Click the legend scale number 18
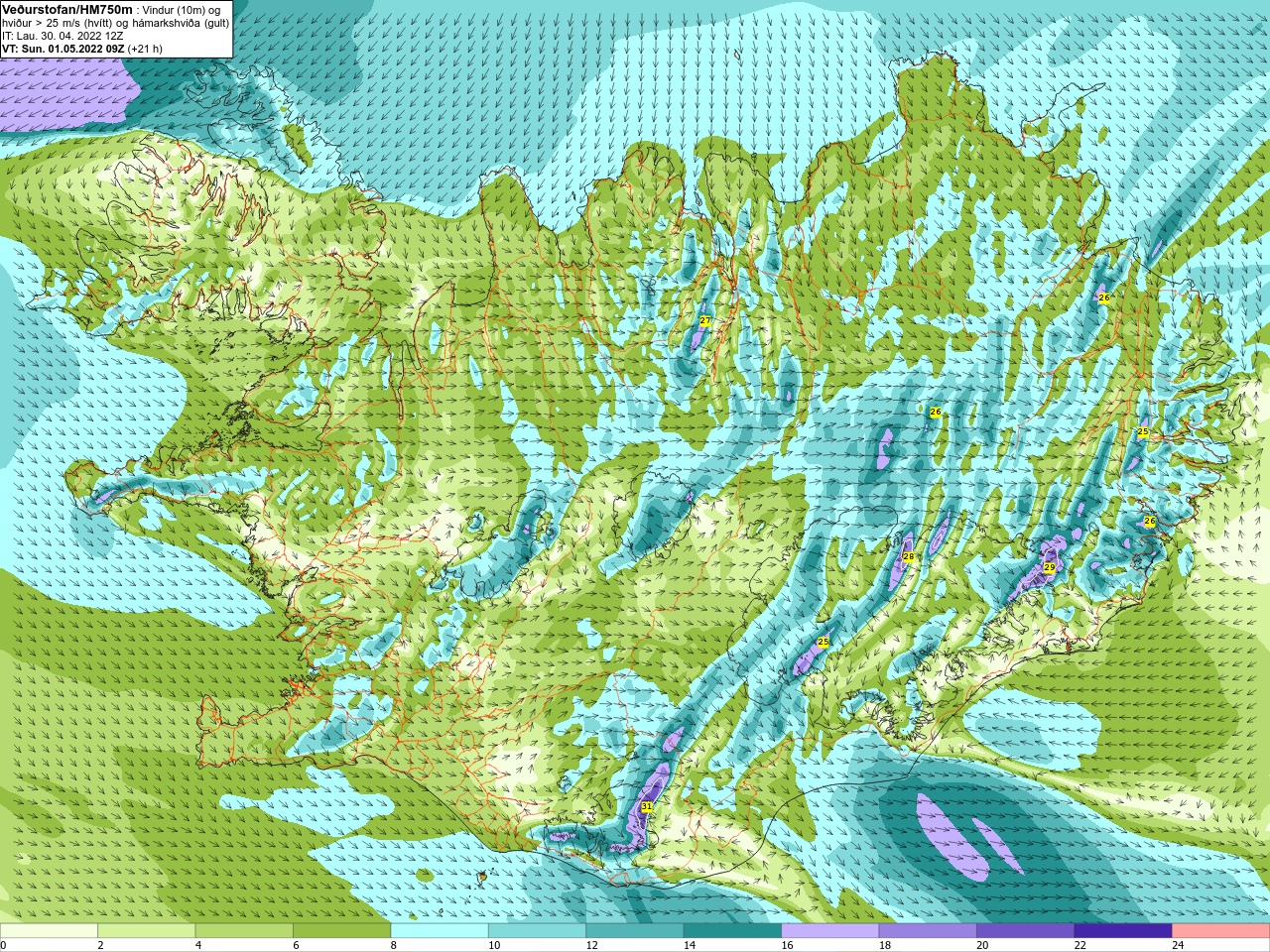 [x=884, y=945]
